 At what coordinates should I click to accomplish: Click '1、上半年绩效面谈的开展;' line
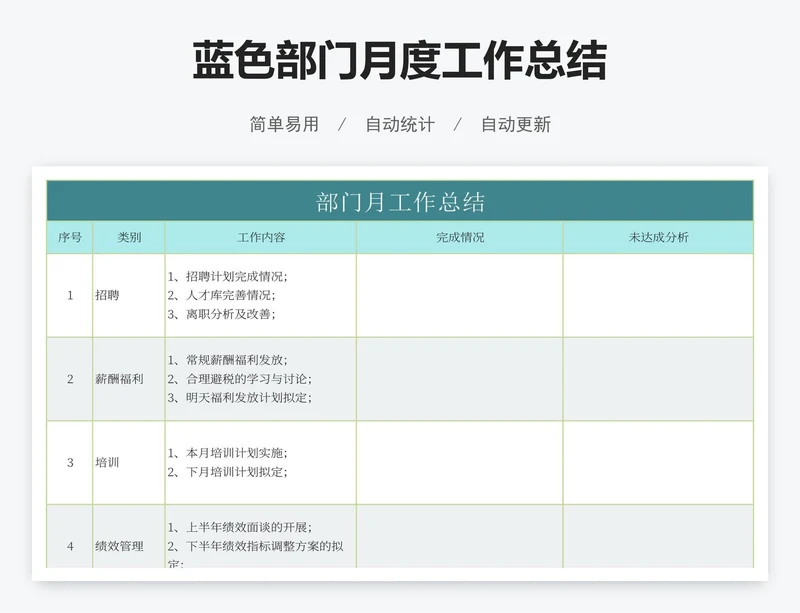(x=240, y=527)
